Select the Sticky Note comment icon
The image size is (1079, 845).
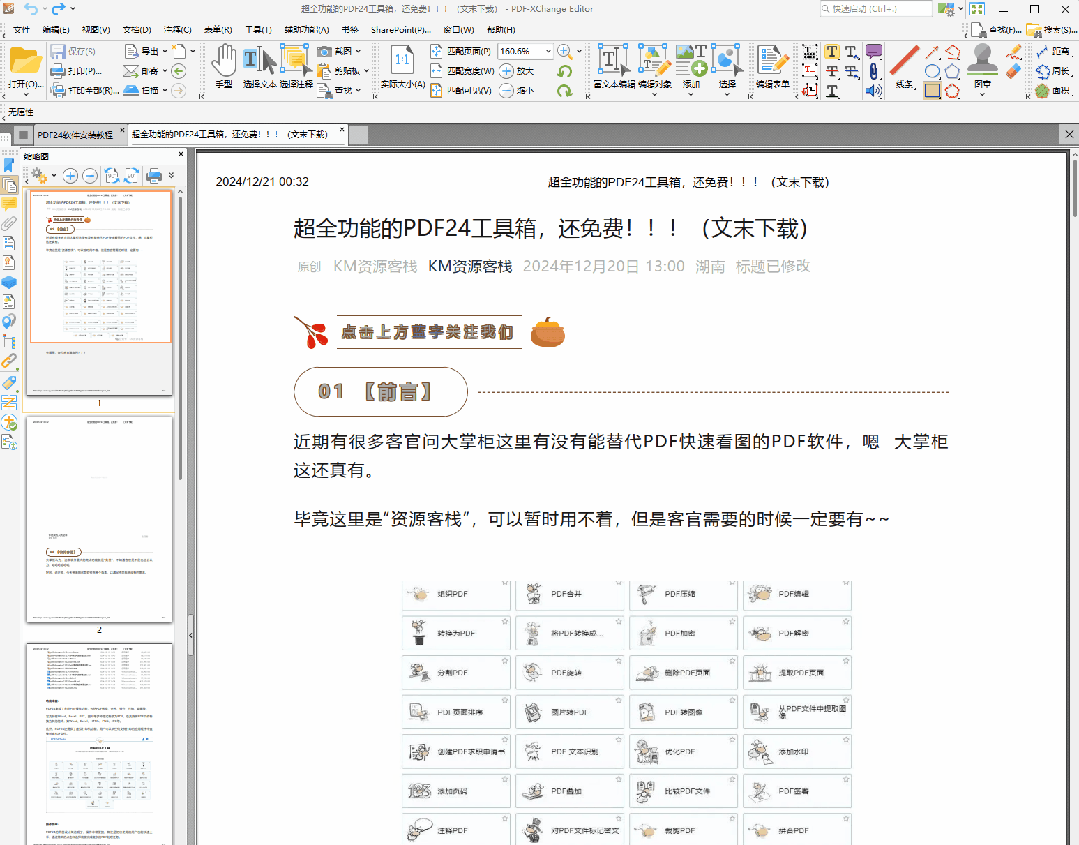tap(874, 52)
